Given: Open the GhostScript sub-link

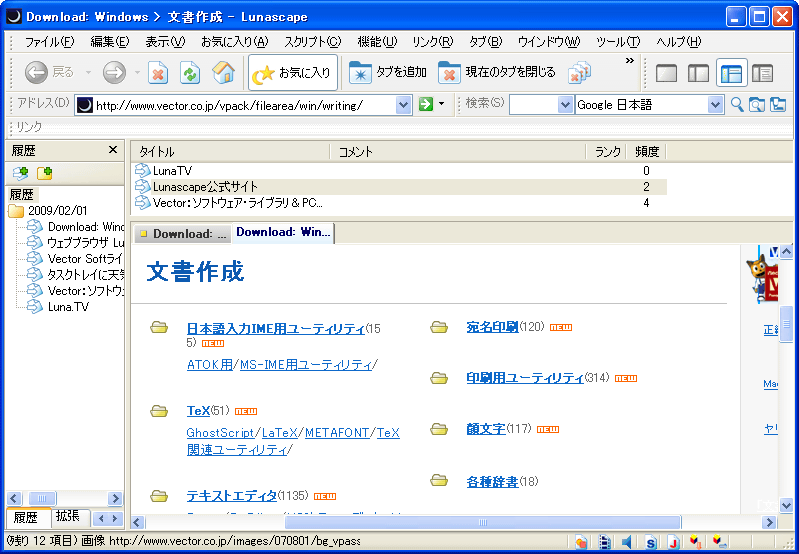Looking at the screenshot, I should pyautogui.click(x=220, y=433).
